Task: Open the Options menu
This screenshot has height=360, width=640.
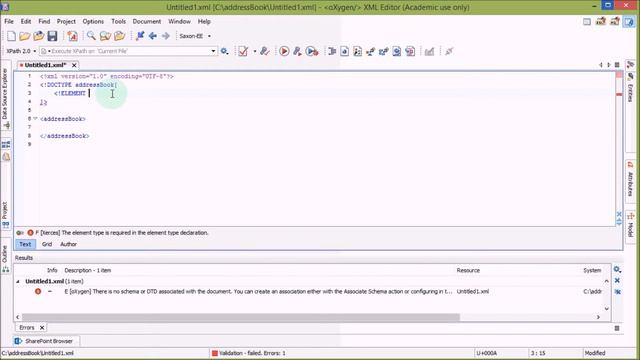Action: [x=93, y=21]
